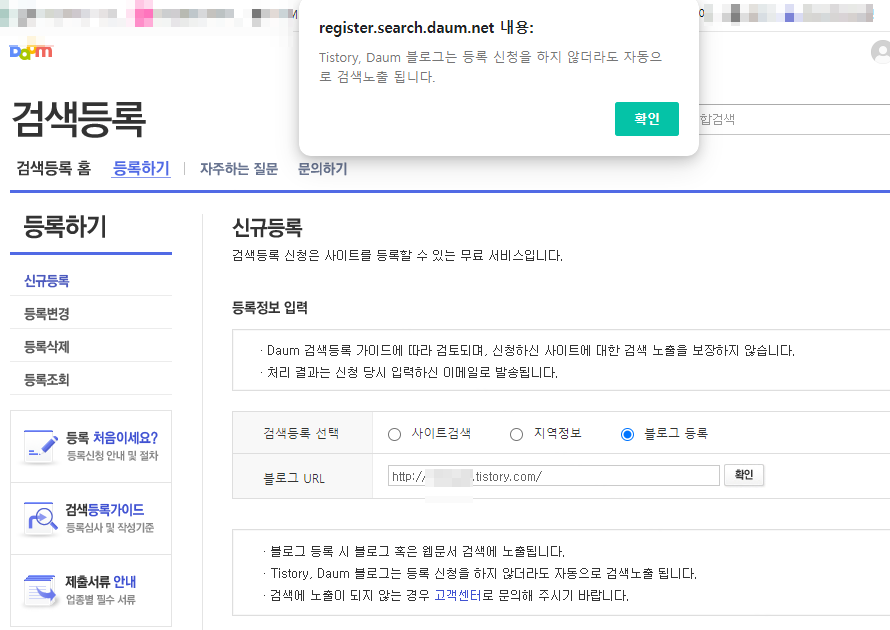The image size is (890, 630).
Task: Click the 등록 처음이세요 pencil icon
Action: click(x=40, y=447)
